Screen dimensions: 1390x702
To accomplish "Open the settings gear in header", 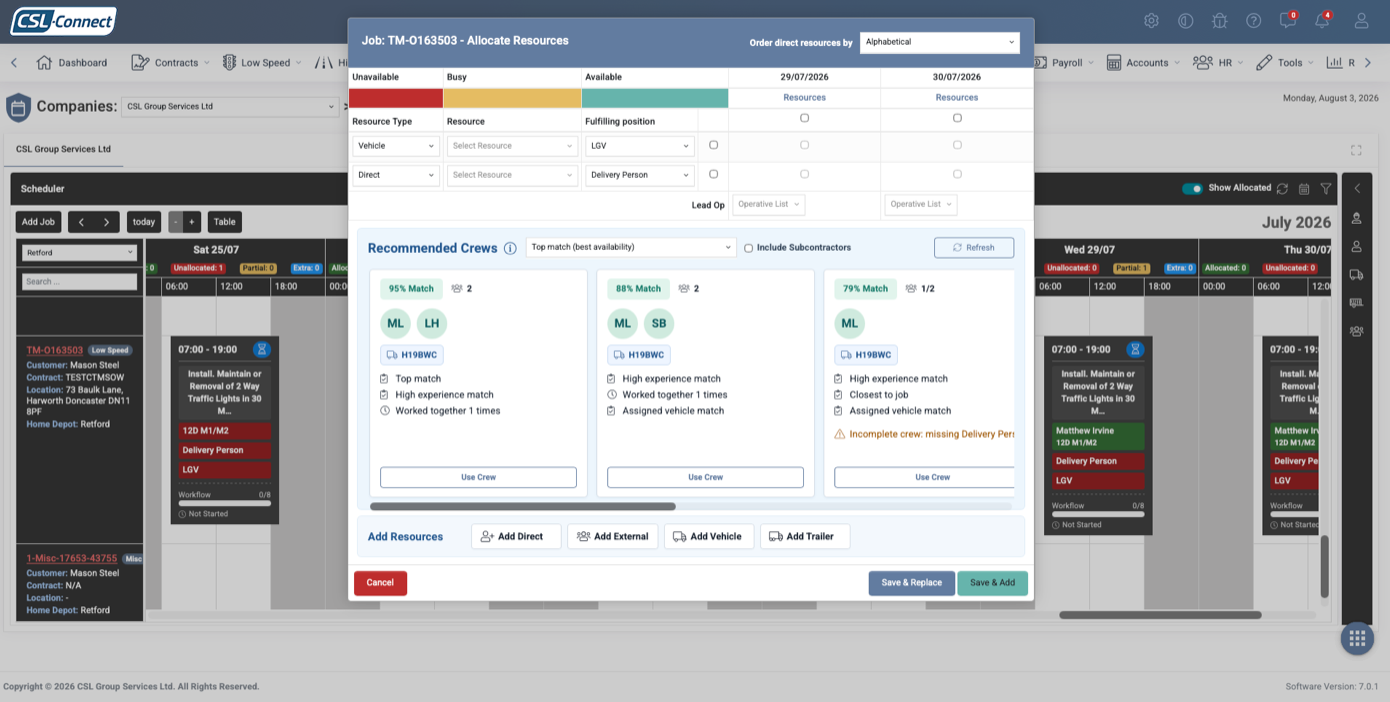I will (x=1152, y=20).
